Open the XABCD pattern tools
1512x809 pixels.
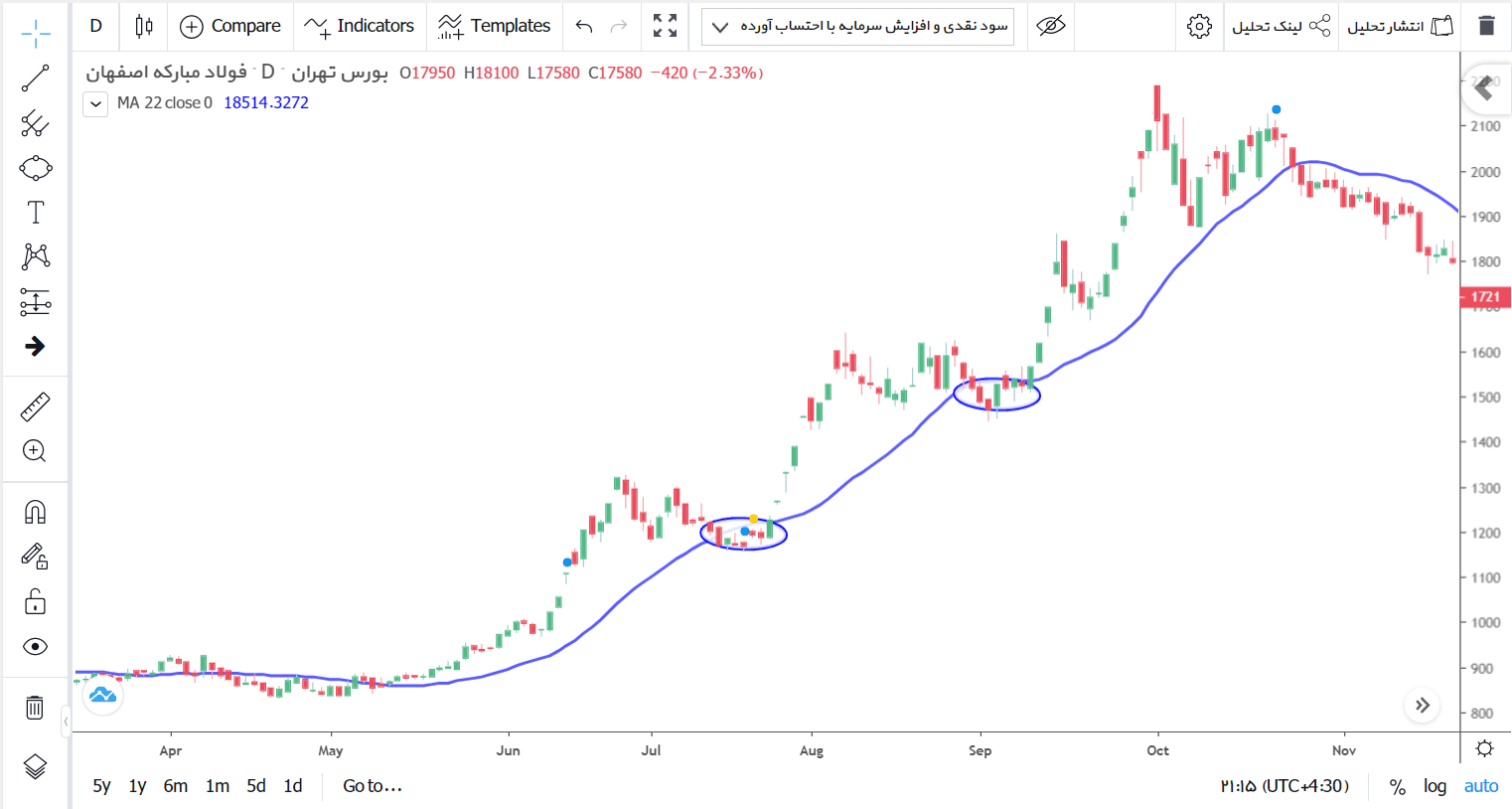pos(35,256)
